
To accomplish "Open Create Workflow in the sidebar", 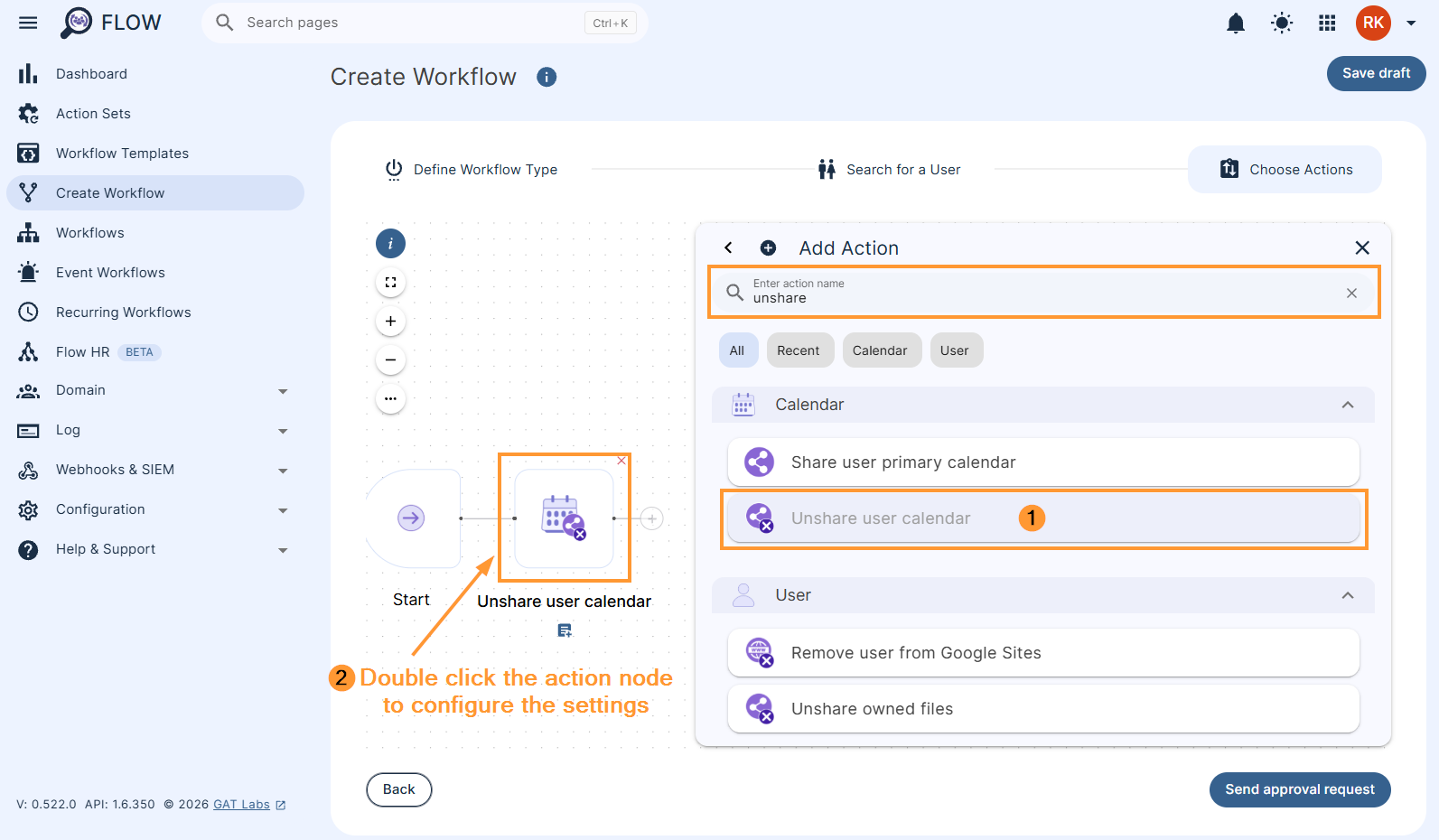I will [155, 193].
